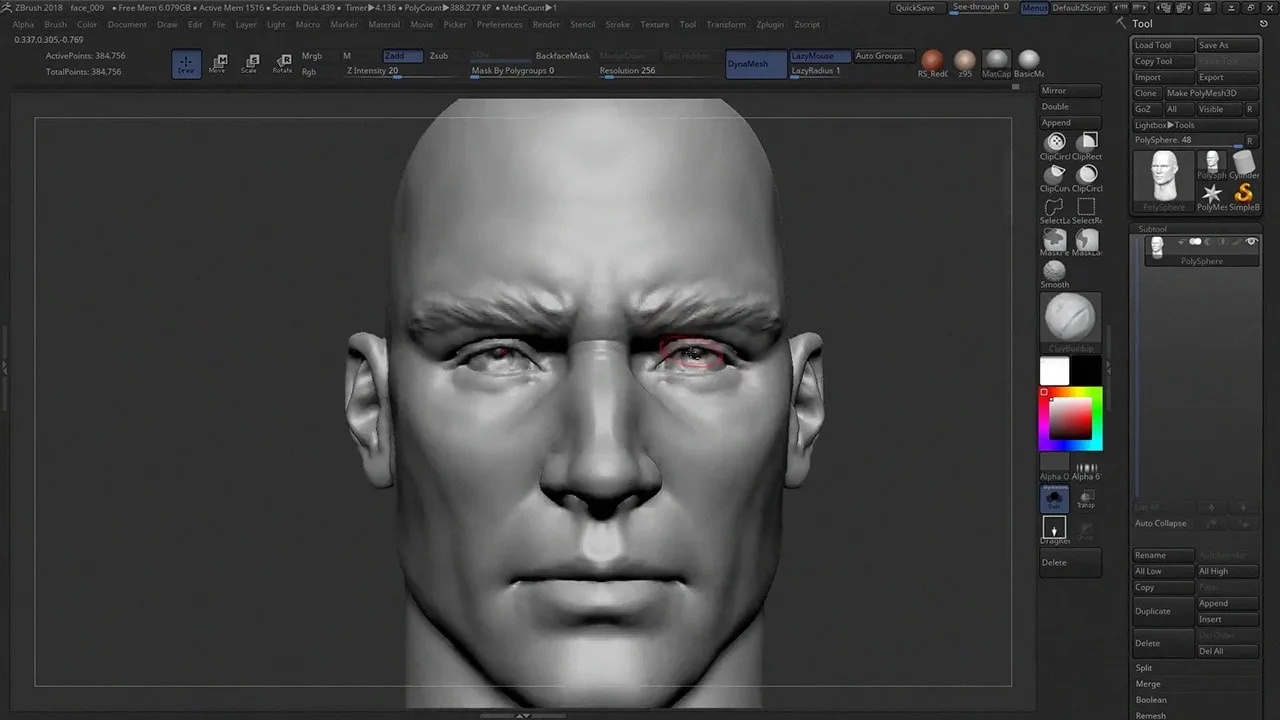Collapse the Tool palette header

click(1143, 24)
